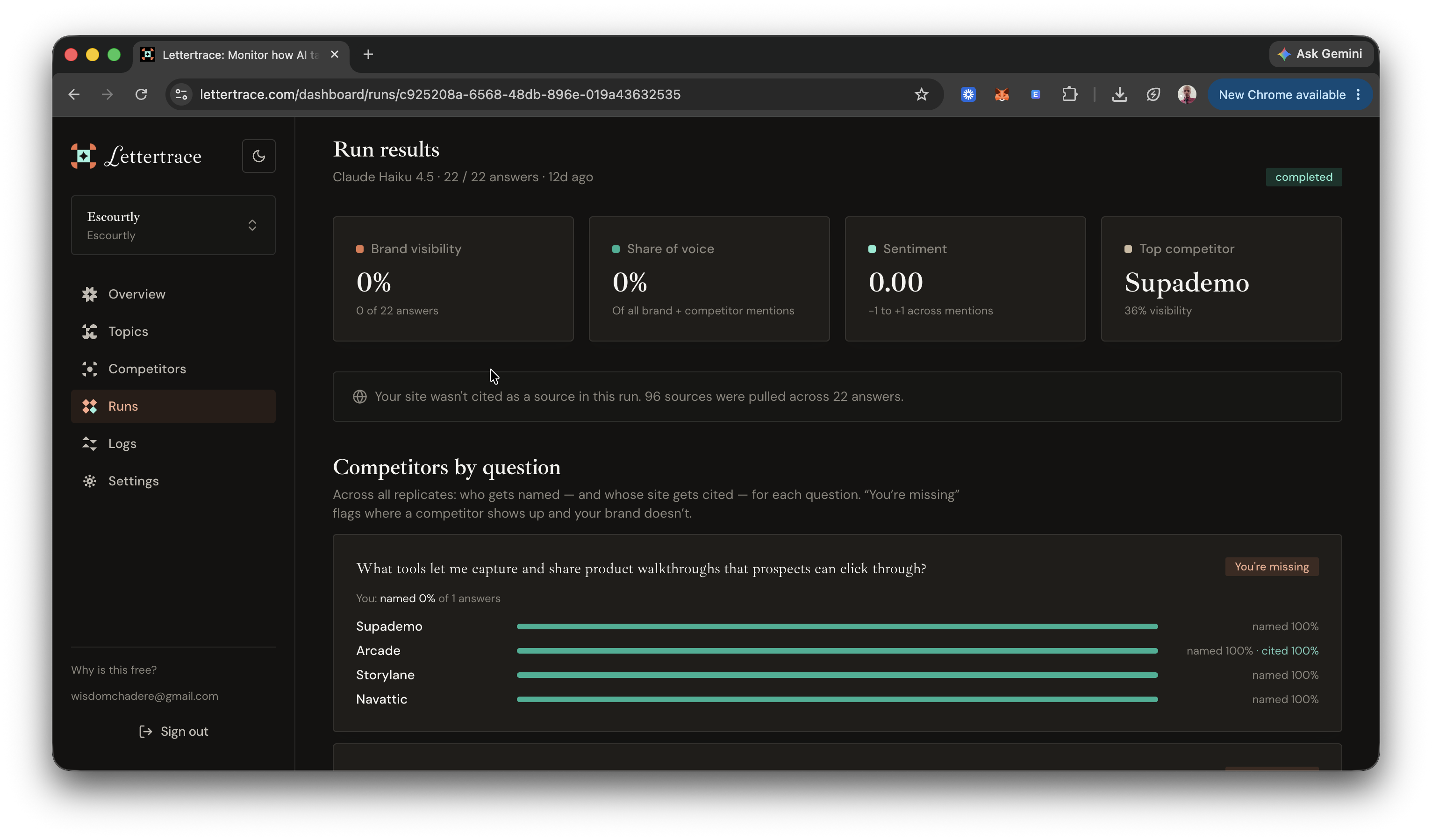Click '36% visibility' under Supademo
1432x840 pixels.
[1158, 311]
